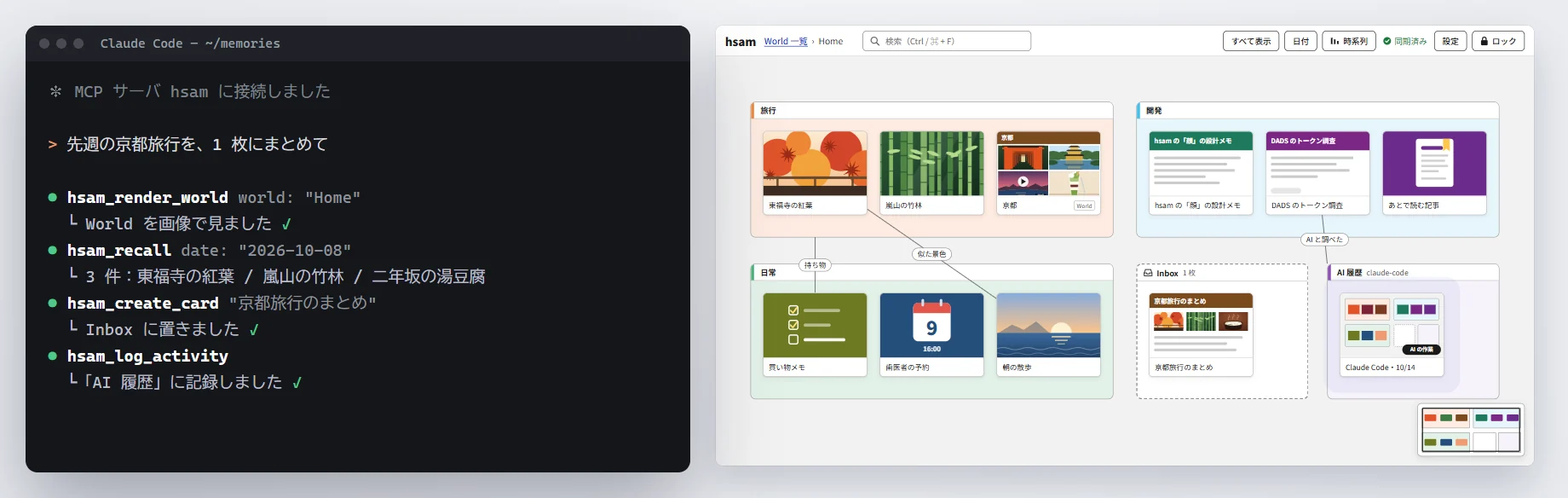Click the 同期済み status text
The image size is (1568, 498).
coord(1410,41)
